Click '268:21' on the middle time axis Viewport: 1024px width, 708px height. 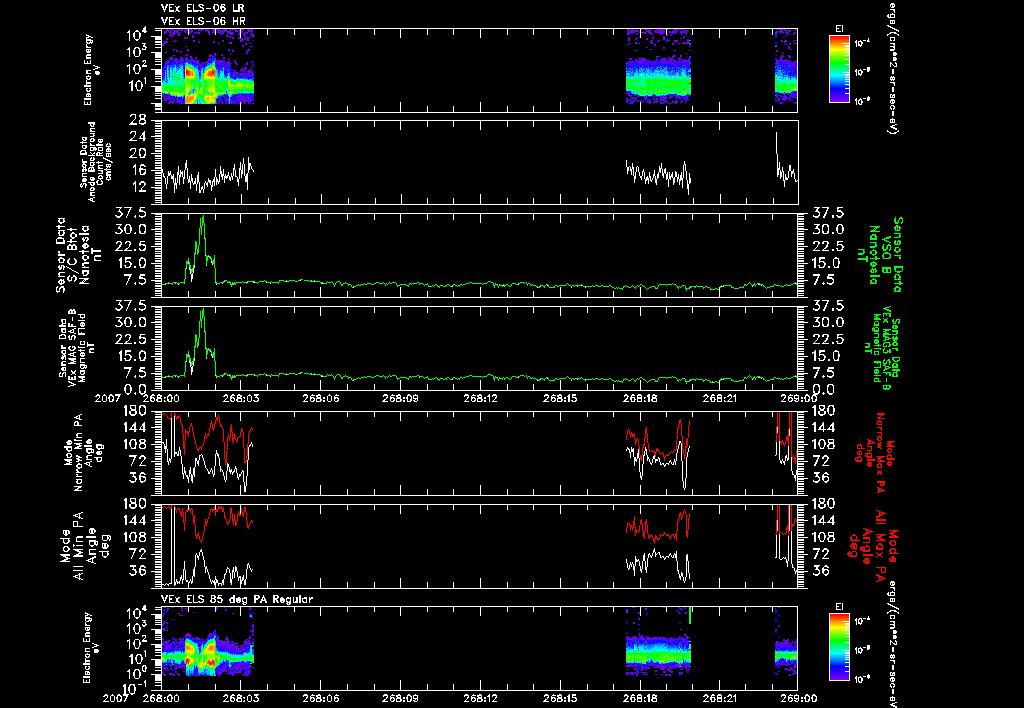[x=719, y=398]
